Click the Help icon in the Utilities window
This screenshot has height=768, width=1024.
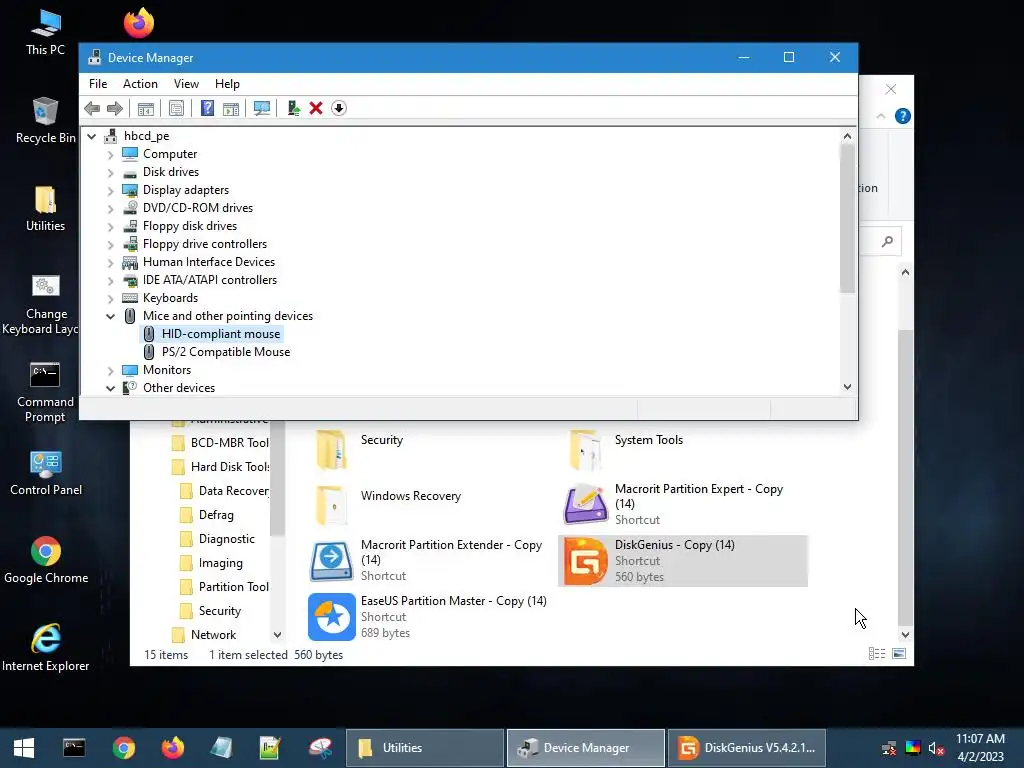click(x=903, y=116)
